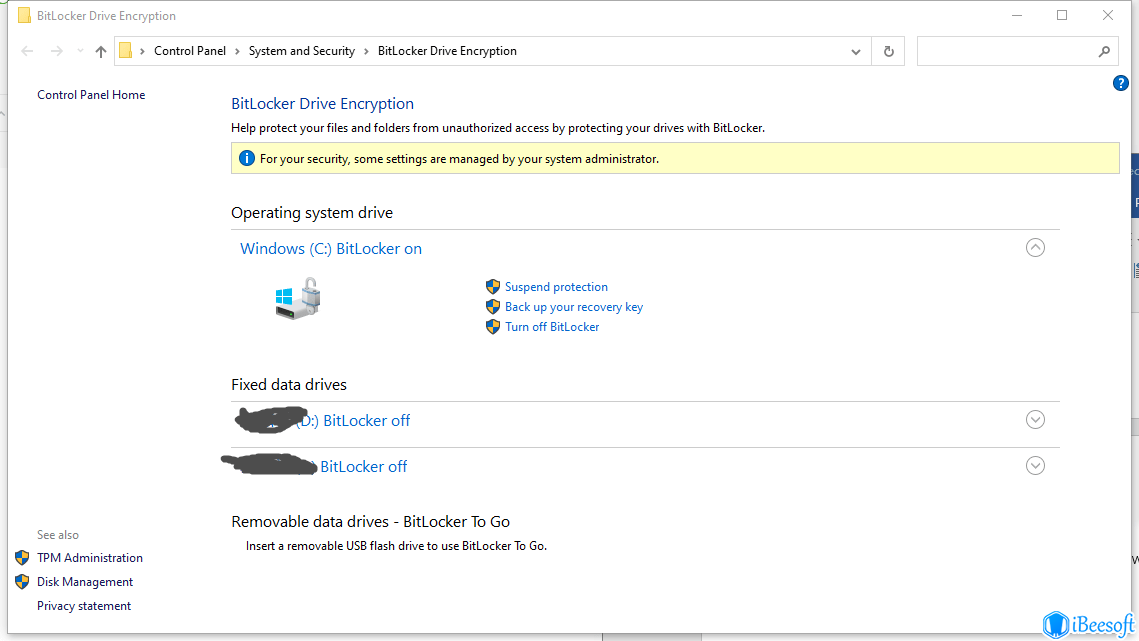The image size is (1139, 641).
Task: Click the 'Operating system drive' section heading
Action: [312, 213]
